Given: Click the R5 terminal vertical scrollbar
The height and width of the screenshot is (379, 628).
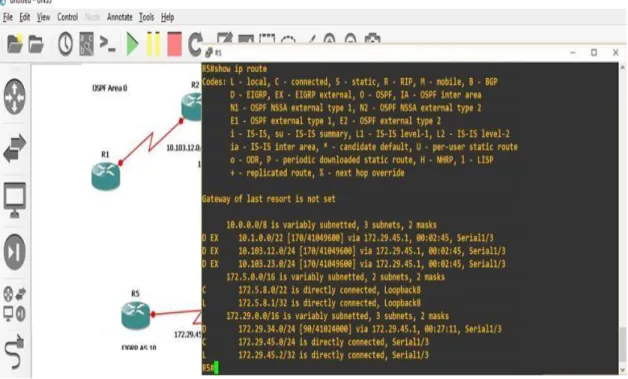Looking at the screenshot, I should (x=623, y=219).
